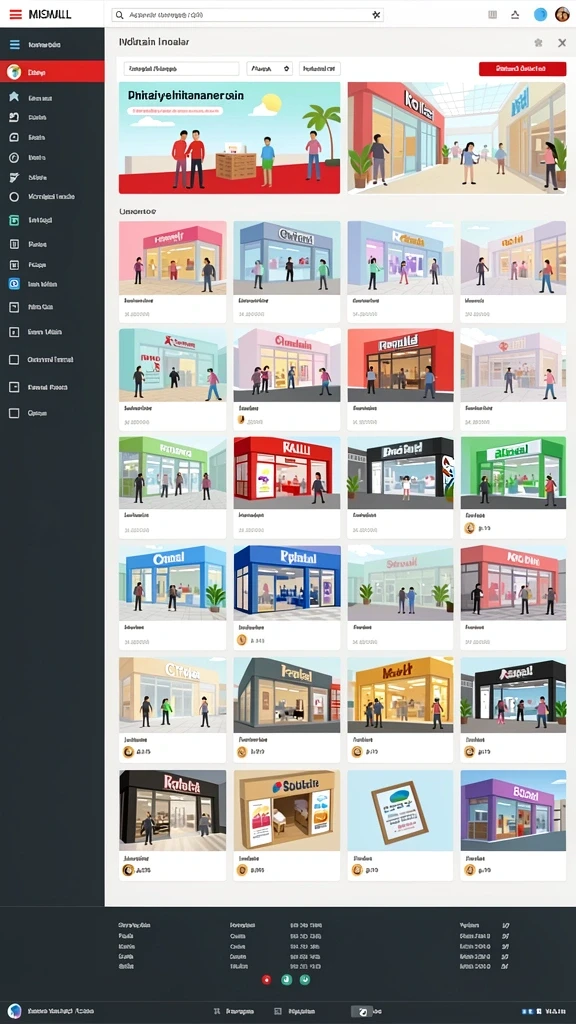Click the small square icon in bottom bar center

(278, 1011)
